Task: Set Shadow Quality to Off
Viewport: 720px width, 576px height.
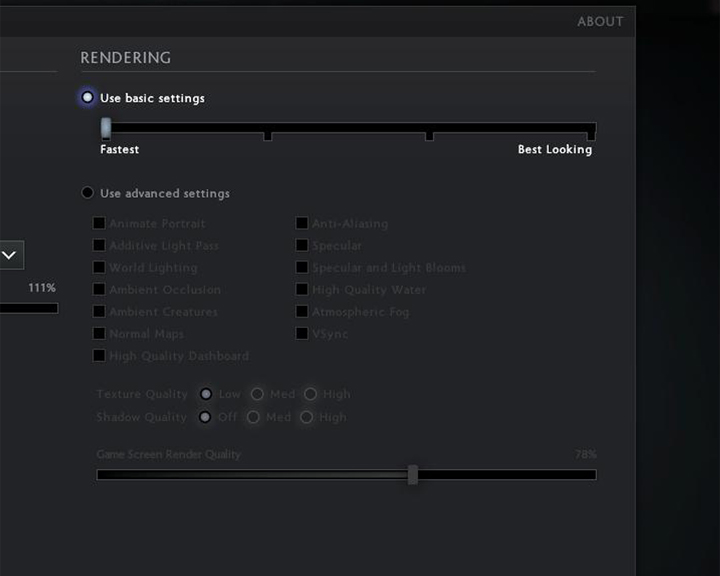Action: (x=205, y=417)
